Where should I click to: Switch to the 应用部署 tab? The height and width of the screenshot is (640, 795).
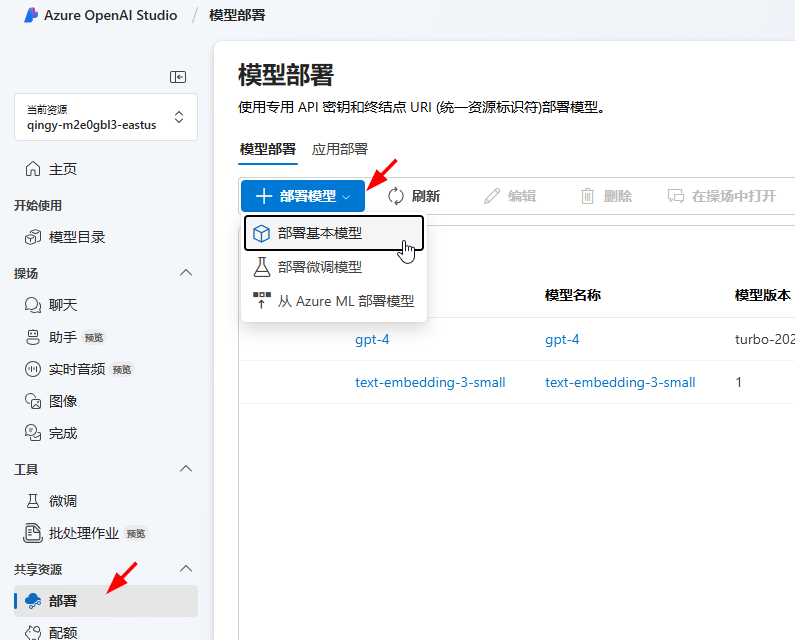(x=340, y=149)
